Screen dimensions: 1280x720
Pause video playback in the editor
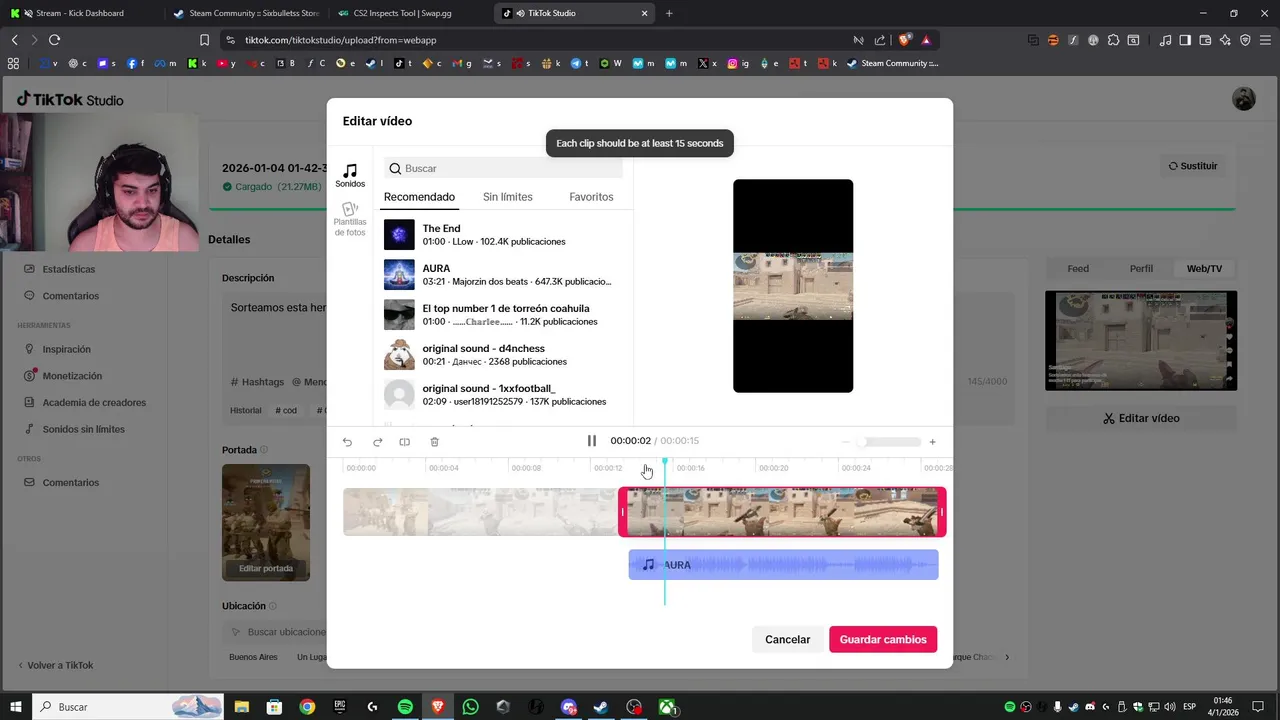[x=591, y=441]
